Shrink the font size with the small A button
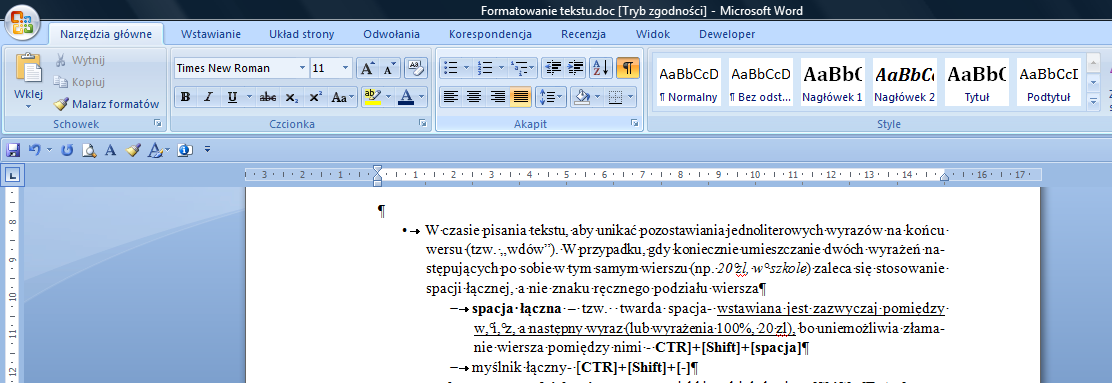Screen dimensions: 1112x383 389,68
